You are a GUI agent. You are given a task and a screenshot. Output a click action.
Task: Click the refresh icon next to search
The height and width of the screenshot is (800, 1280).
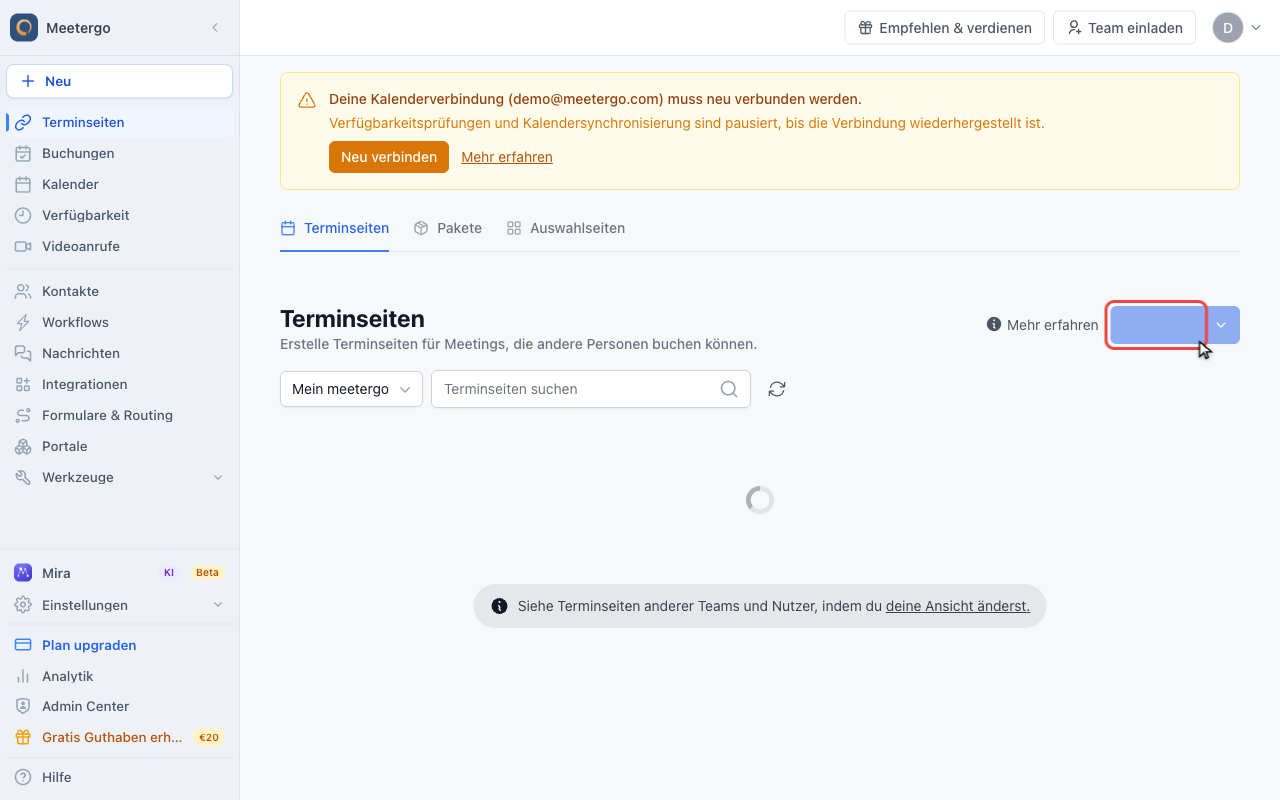pos(777,389)
